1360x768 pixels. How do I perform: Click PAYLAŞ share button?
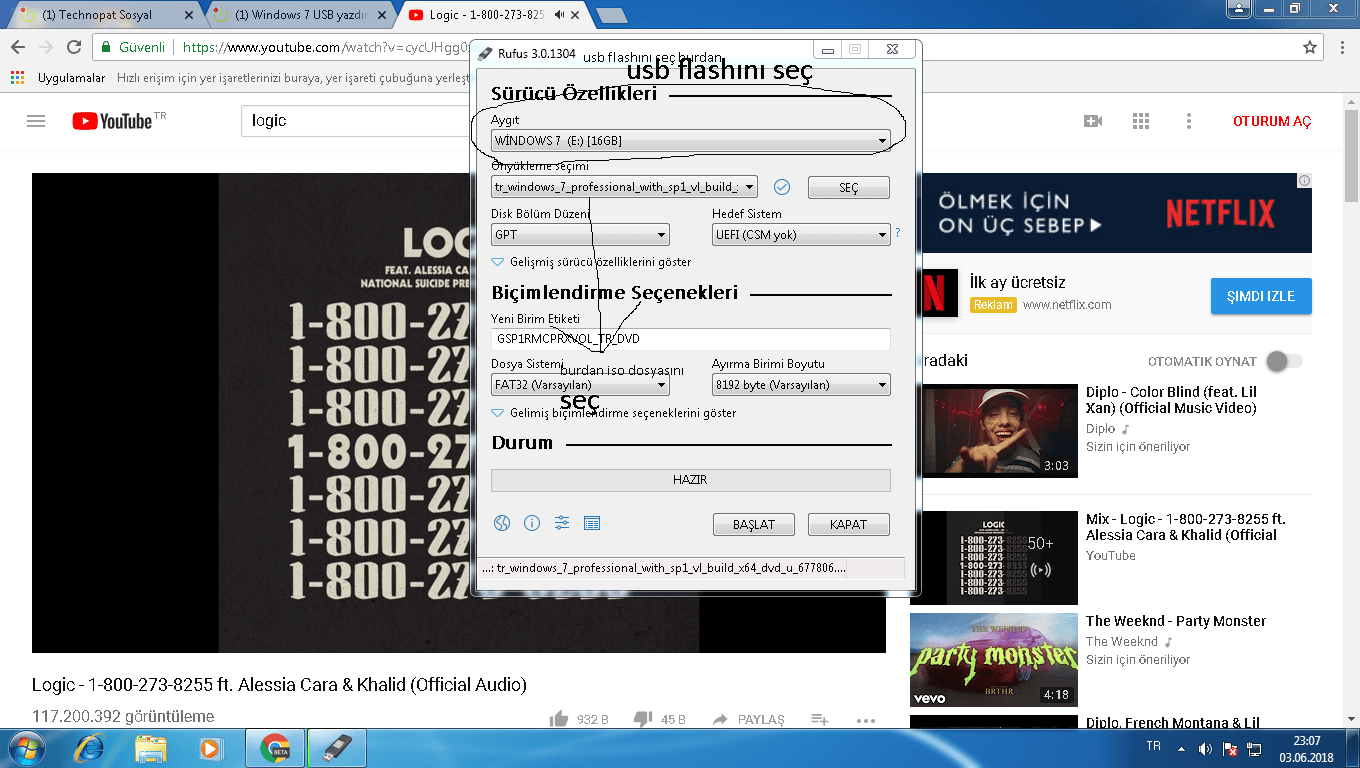(x=748, y=719)
